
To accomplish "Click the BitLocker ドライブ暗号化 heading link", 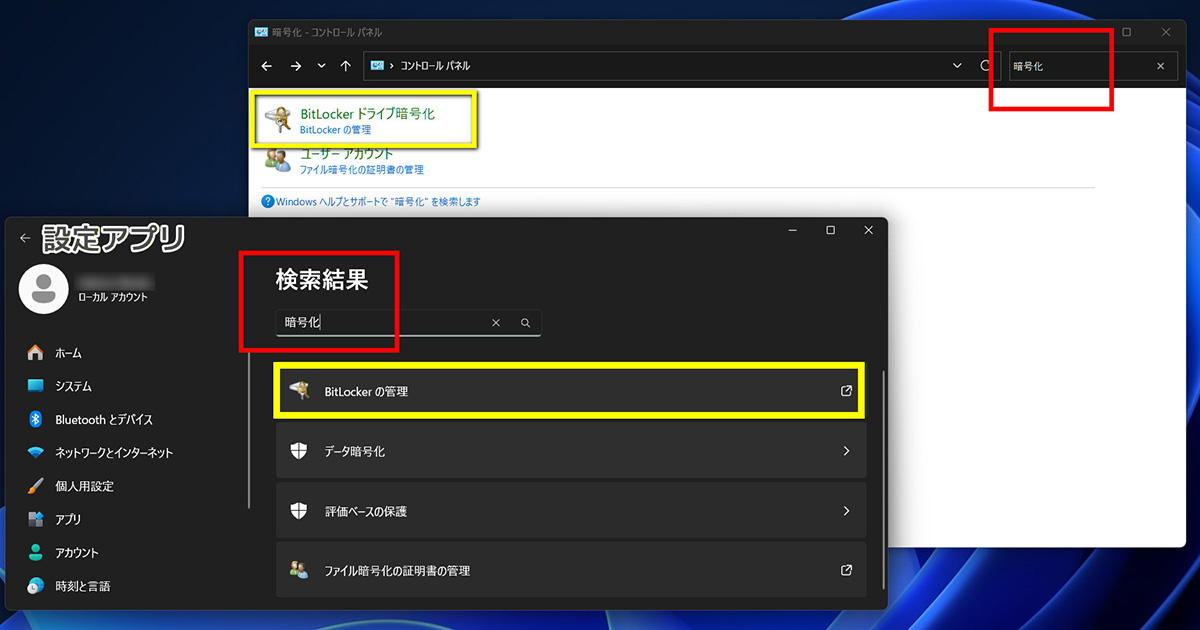I will (367, 114).
